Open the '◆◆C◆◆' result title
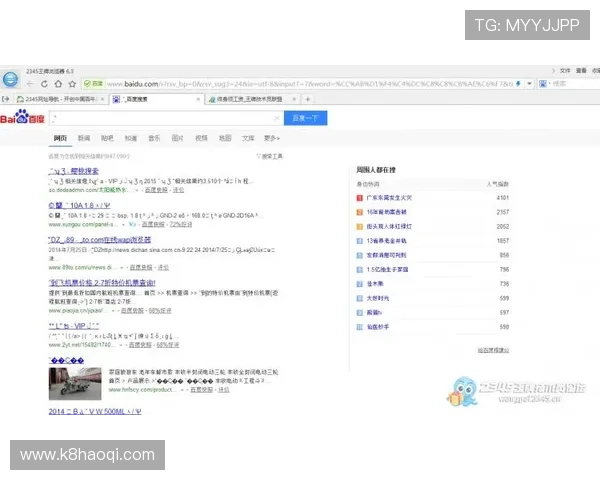Viewport: 600px width, 480px height. pyautogui.click(x=66, y=361)
